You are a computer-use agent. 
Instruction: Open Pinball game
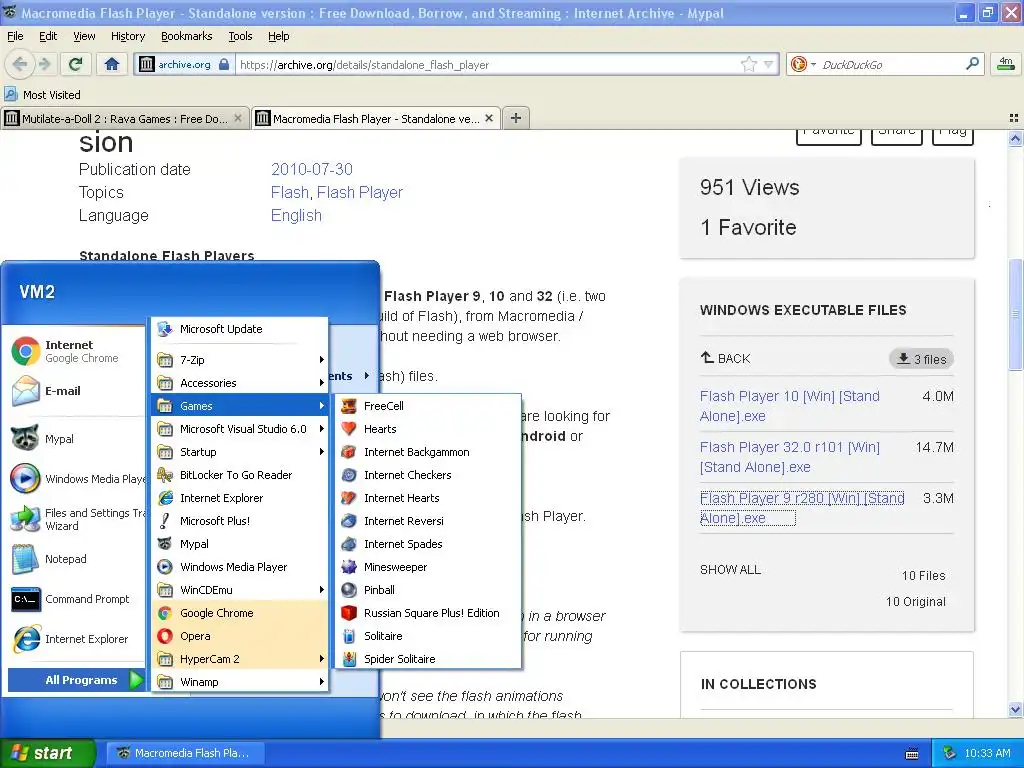tap(428, 590)
